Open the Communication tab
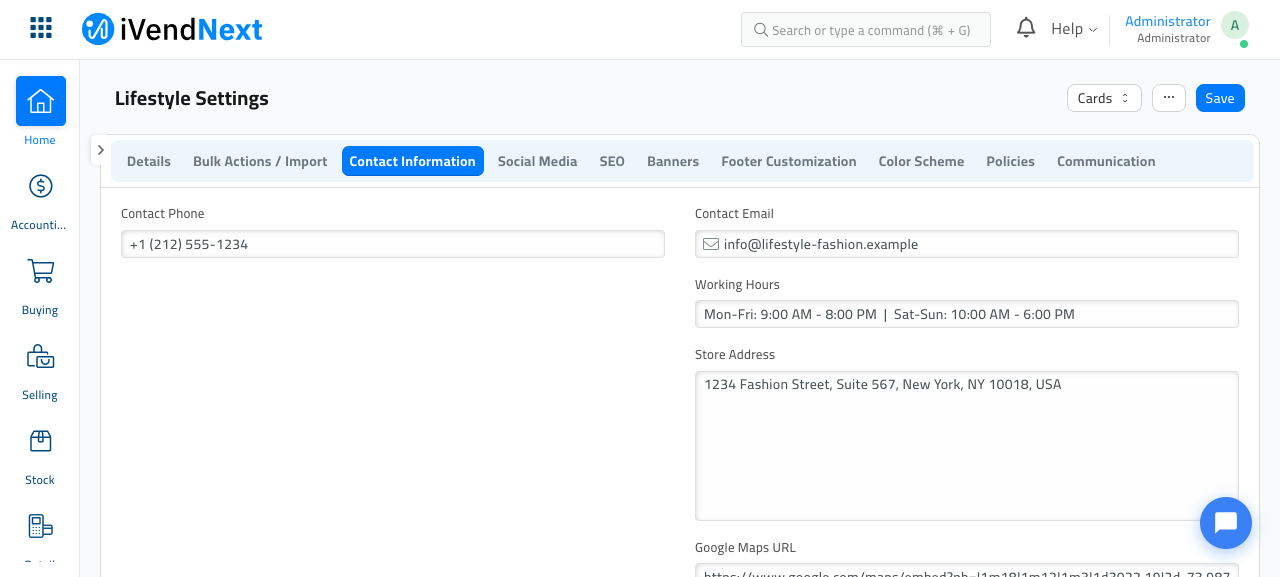The height and width of the screenshot is (577, 1280). (x=1106, y=161)
